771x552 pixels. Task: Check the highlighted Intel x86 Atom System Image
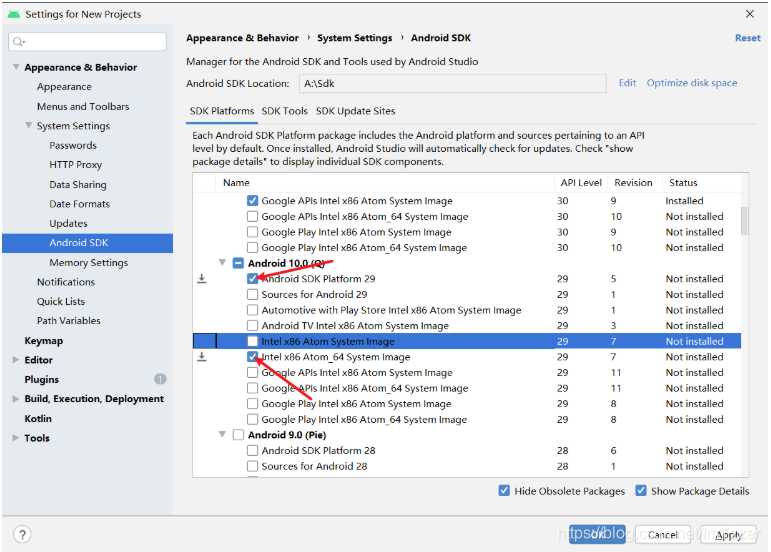pyautogui.click(x=252, y=341)
